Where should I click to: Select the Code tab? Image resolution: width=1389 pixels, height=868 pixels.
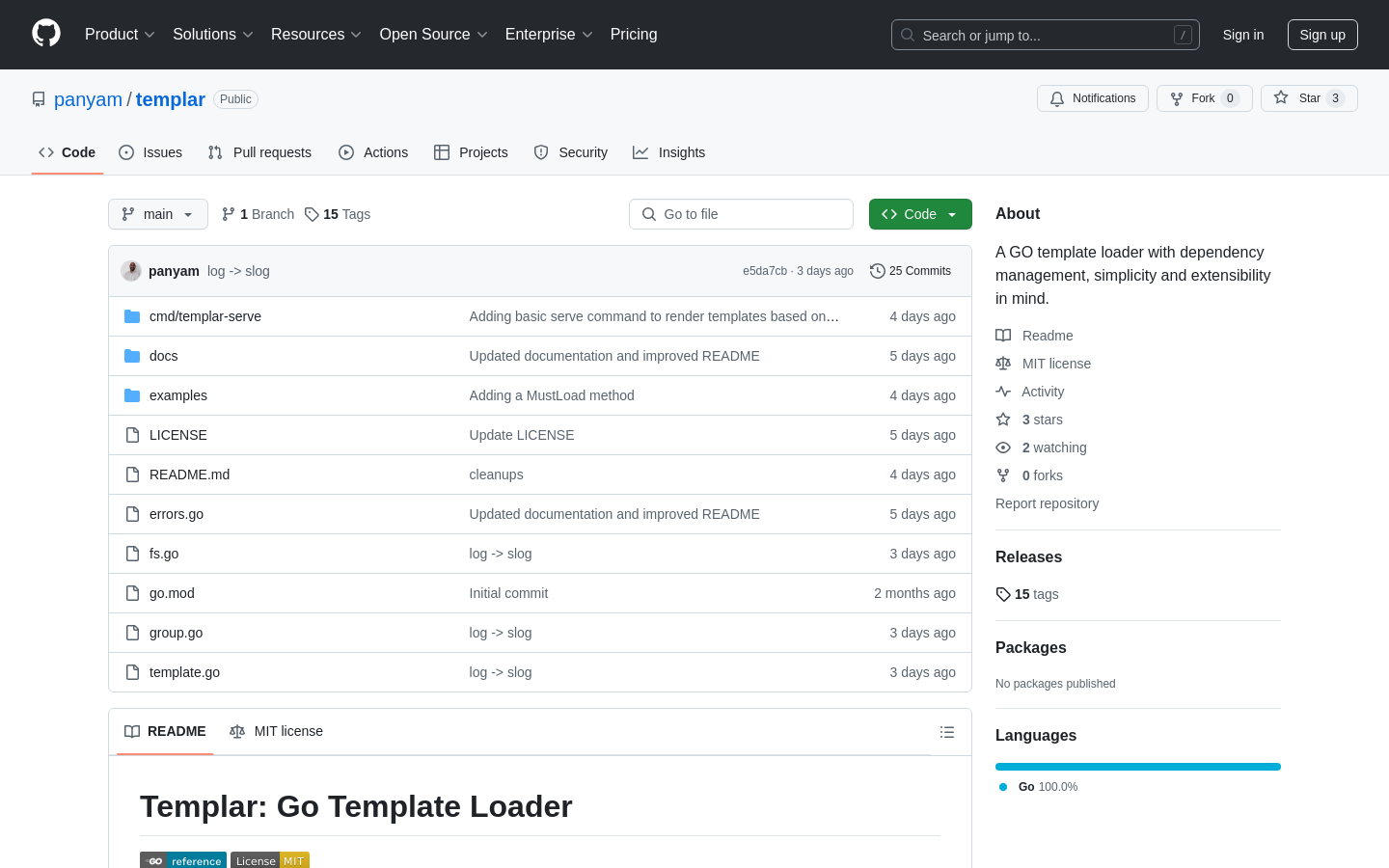(x=68, y=152)
